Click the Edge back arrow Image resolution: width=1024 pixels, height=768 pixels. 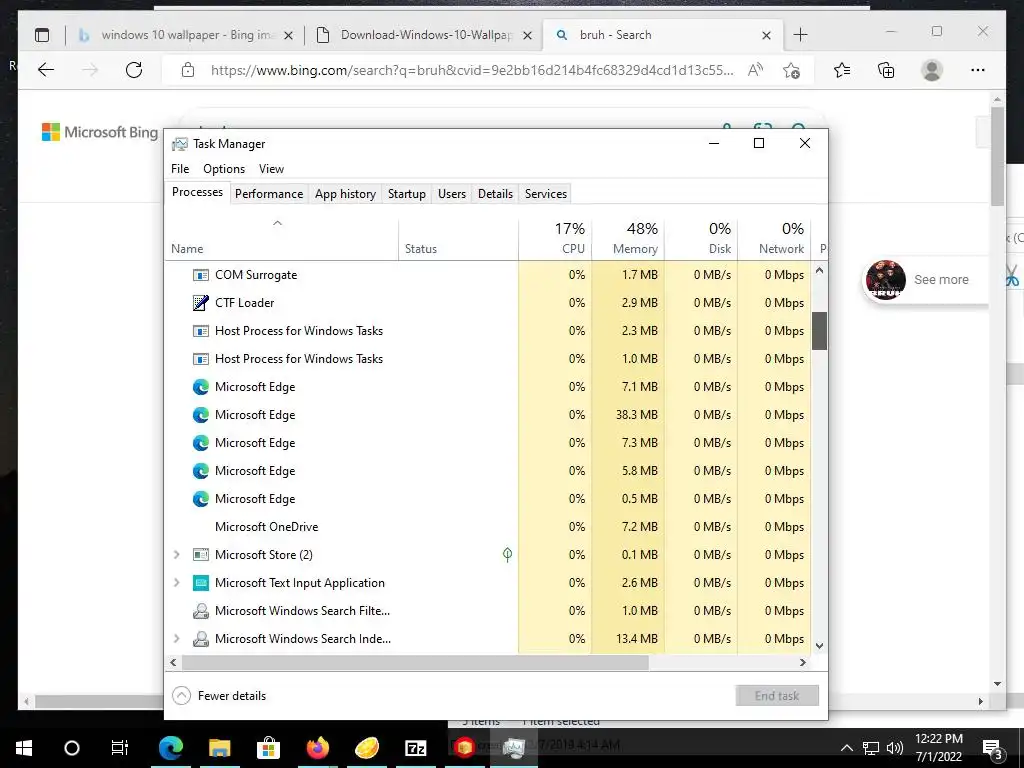[x=46, y=70]
